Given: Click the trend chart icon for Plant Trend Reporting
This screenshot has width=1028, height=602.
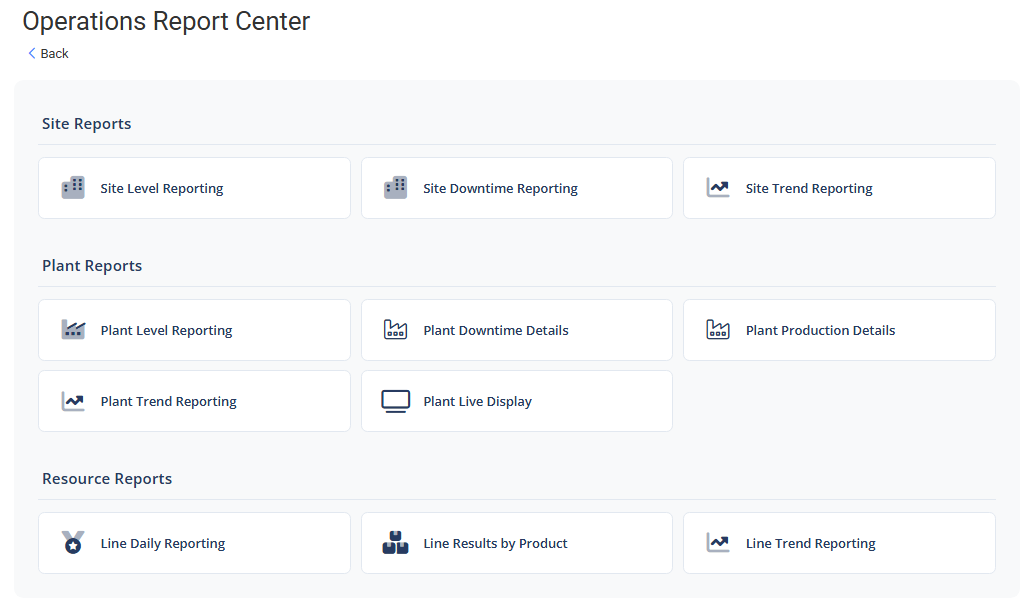Looking at the screenshot, I should pyautogui.click(x=73, y=401).
